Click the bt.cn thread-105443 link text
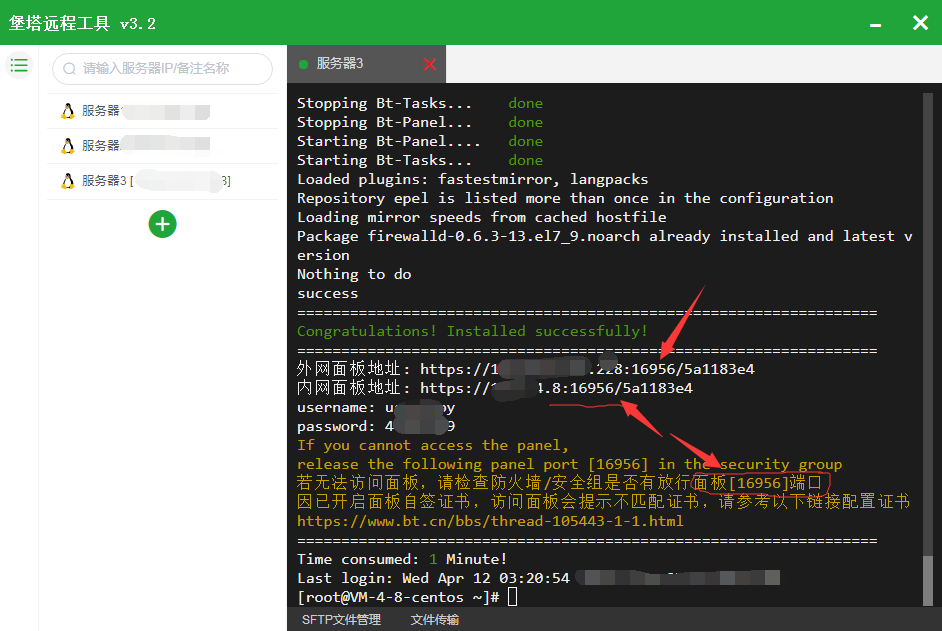This screenshot has width=942, height=631. click(490, 521)
